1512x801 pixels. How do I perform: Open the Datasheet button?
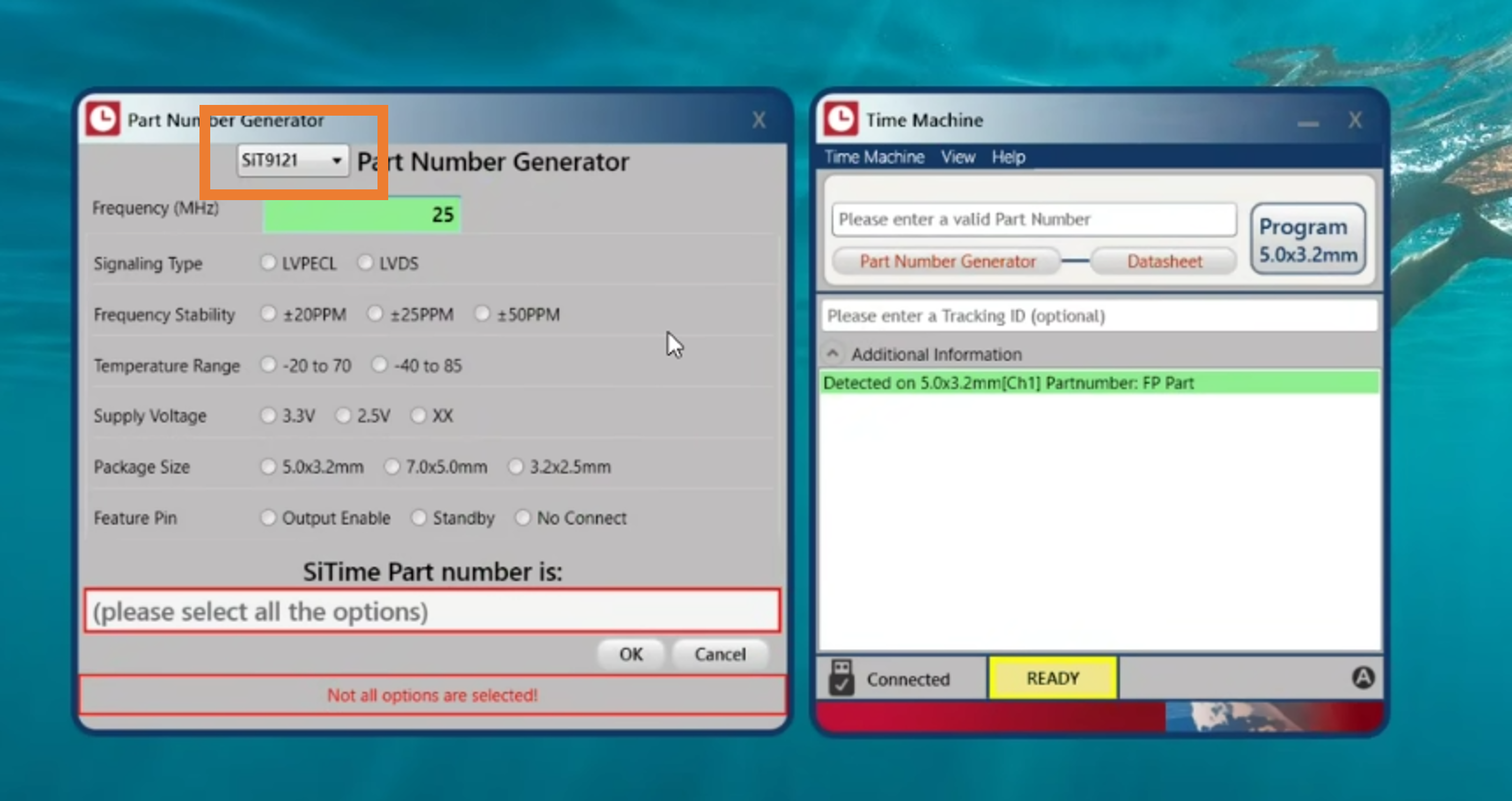click(1165, 262)
